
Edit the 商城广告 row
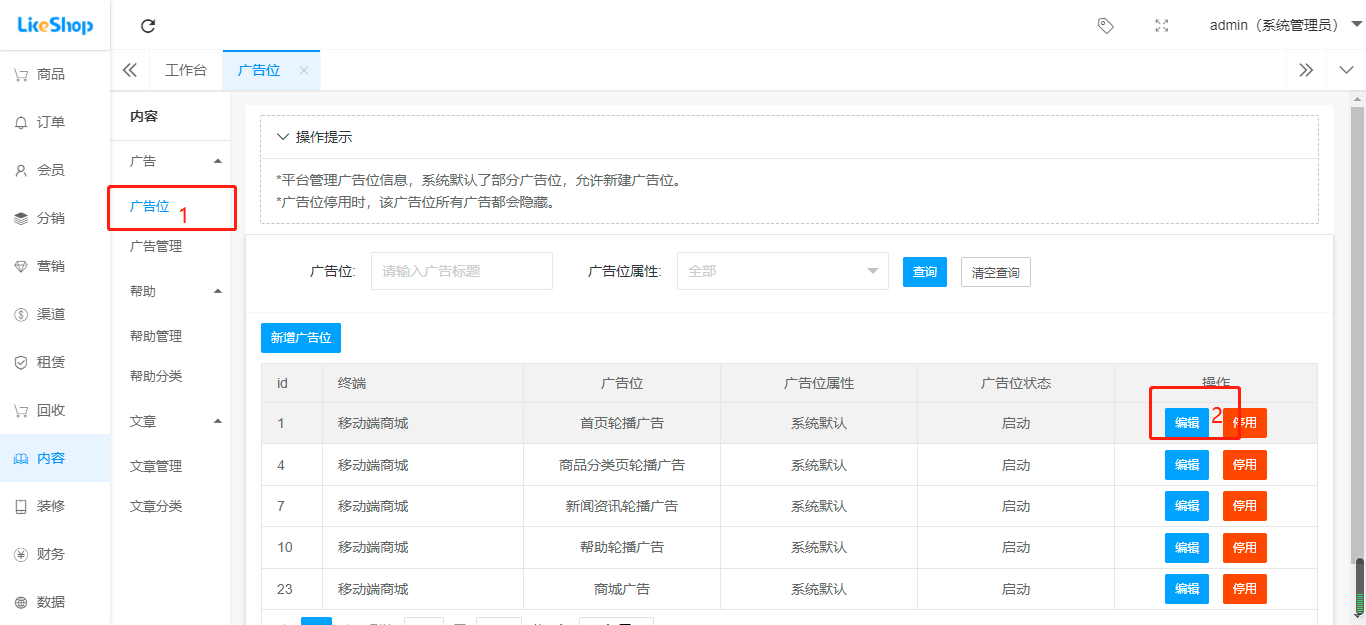(1187, 589)
